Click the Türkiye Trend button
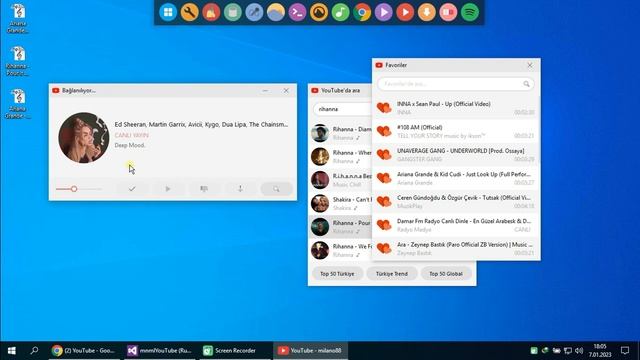Screen dimensions: 640x360 [x=392, y=273]
